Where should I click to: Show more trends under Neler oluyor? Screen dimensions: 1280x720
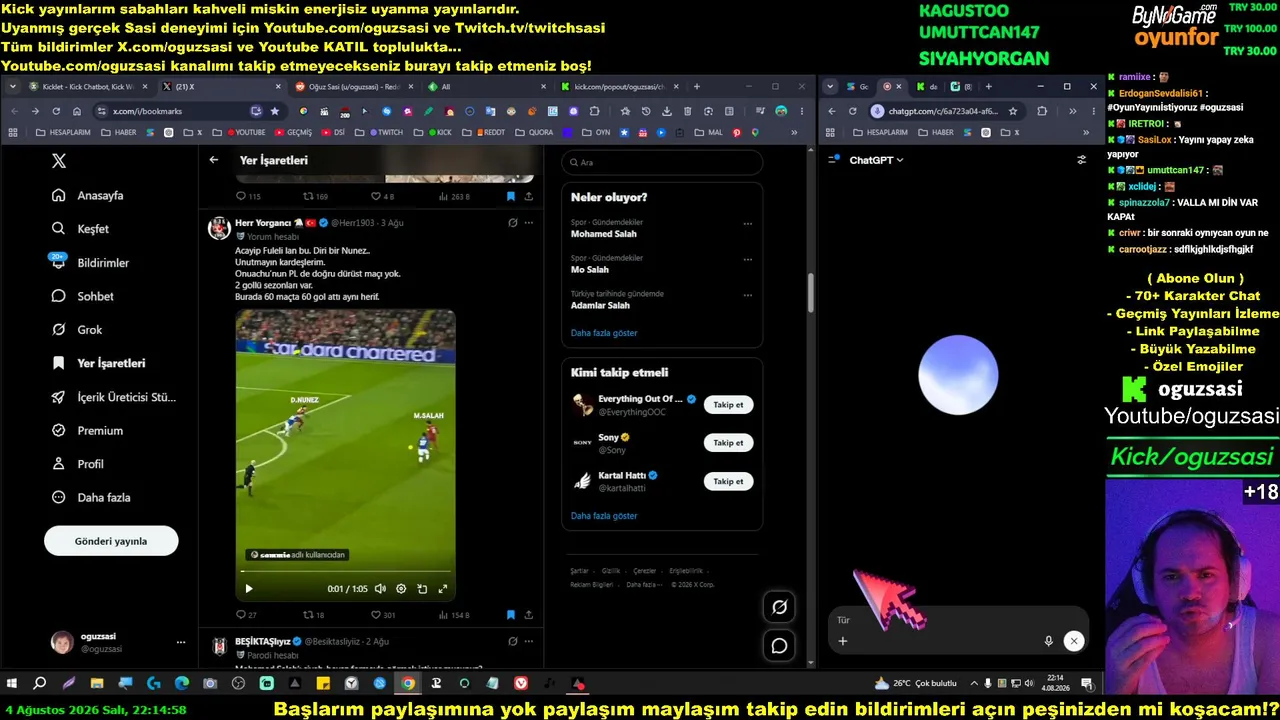(604, 333)
